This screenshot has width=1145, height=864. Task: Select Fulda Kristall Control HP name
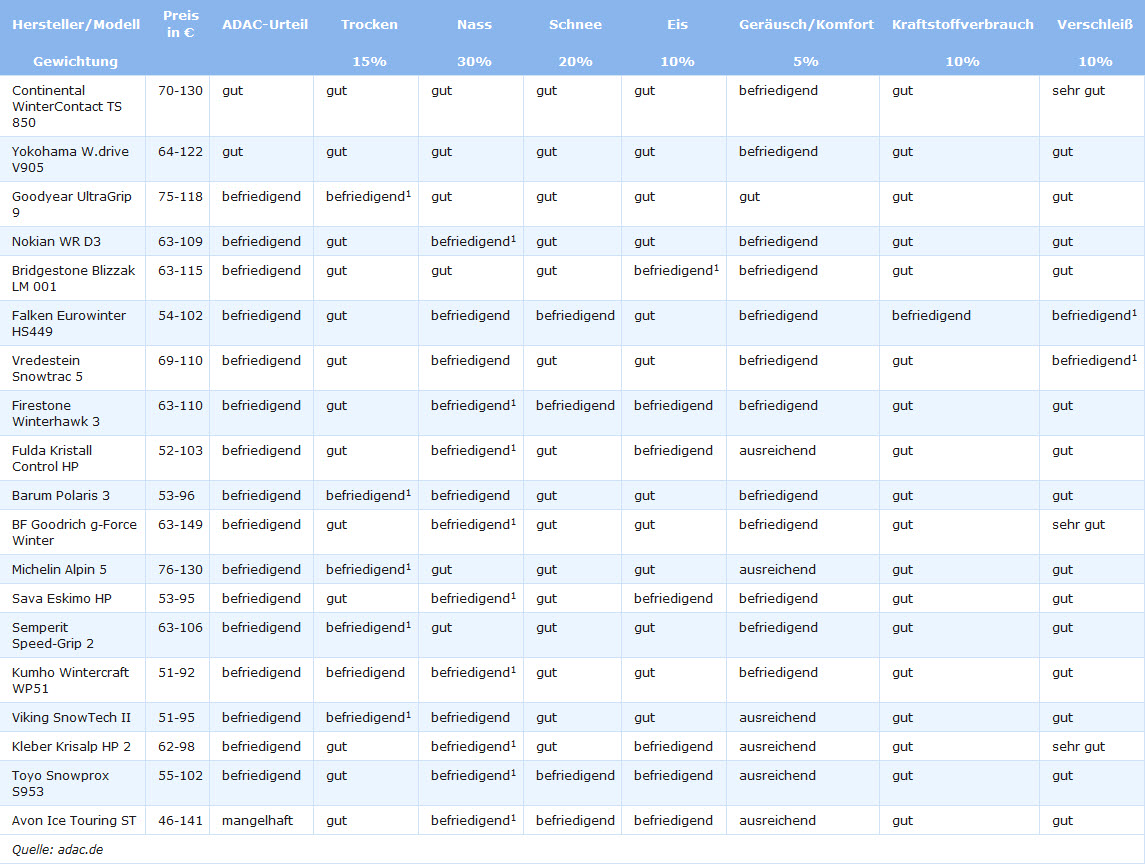click(52, 458)
